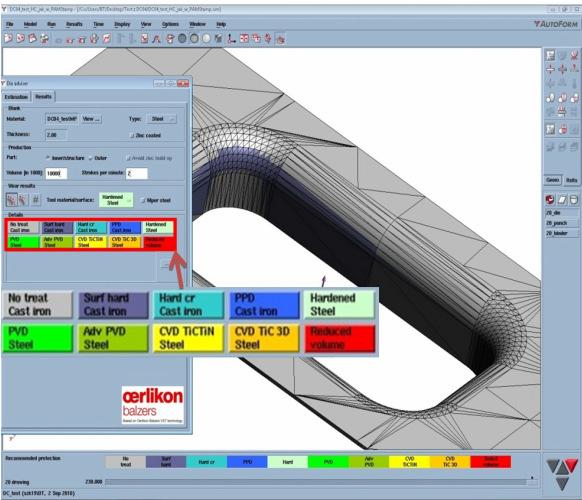Open the Options menu
582x500 pixels.
(x=170, y=24)
